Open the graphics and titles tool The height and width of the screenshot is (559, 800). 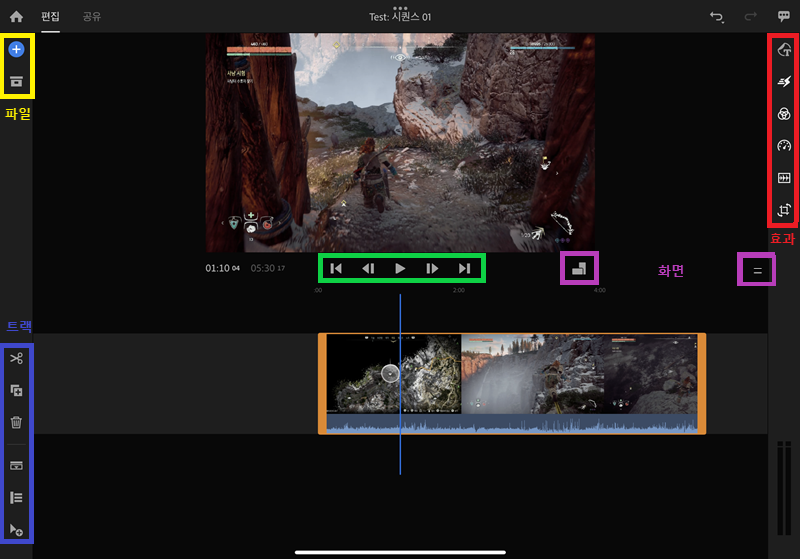pos(784,49)
